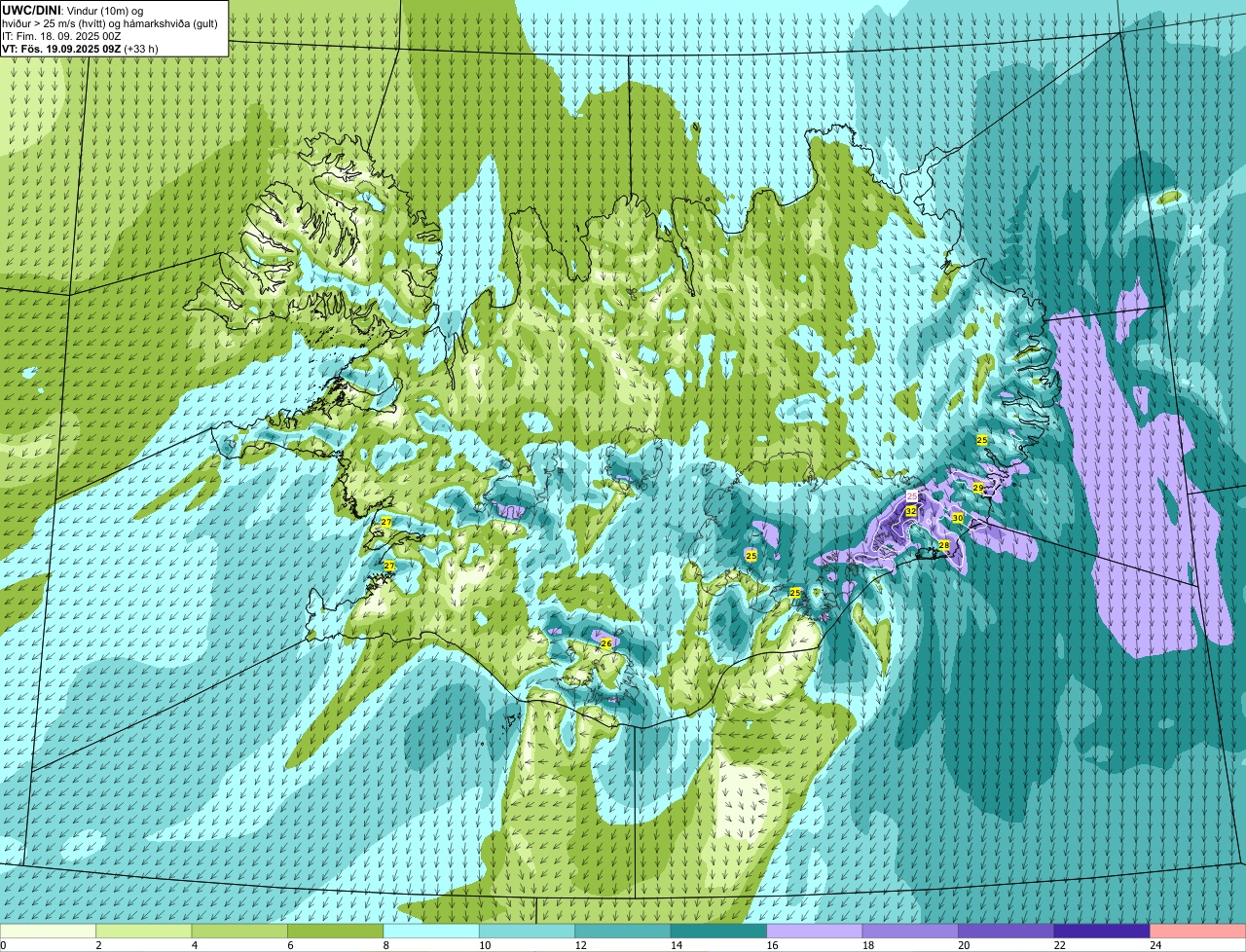Click the 2–4 m/s light green legend swatch
The height and width of the screenshot is (952, 1246).
[144, 931]
